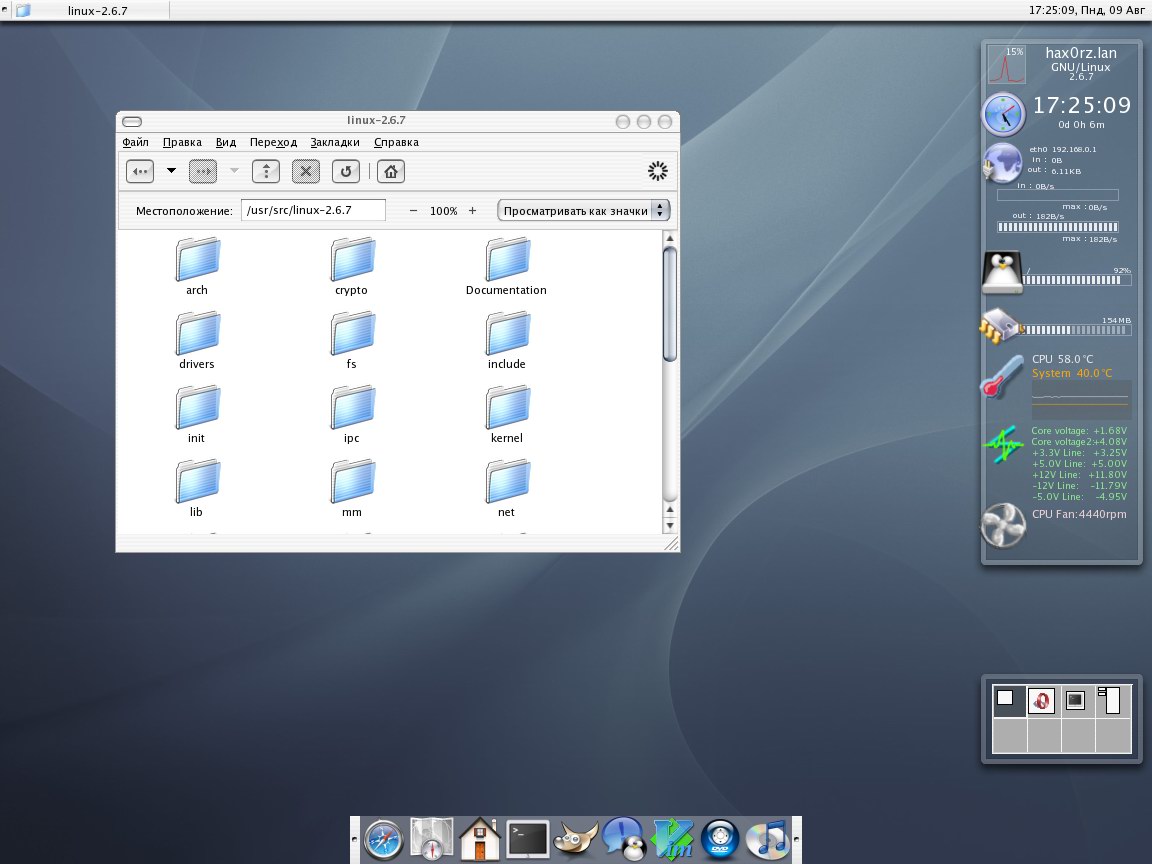Go up one directory level
The width and height of the screenshot is (1152, 864).
pyautogui.click(x=266, y=171)
